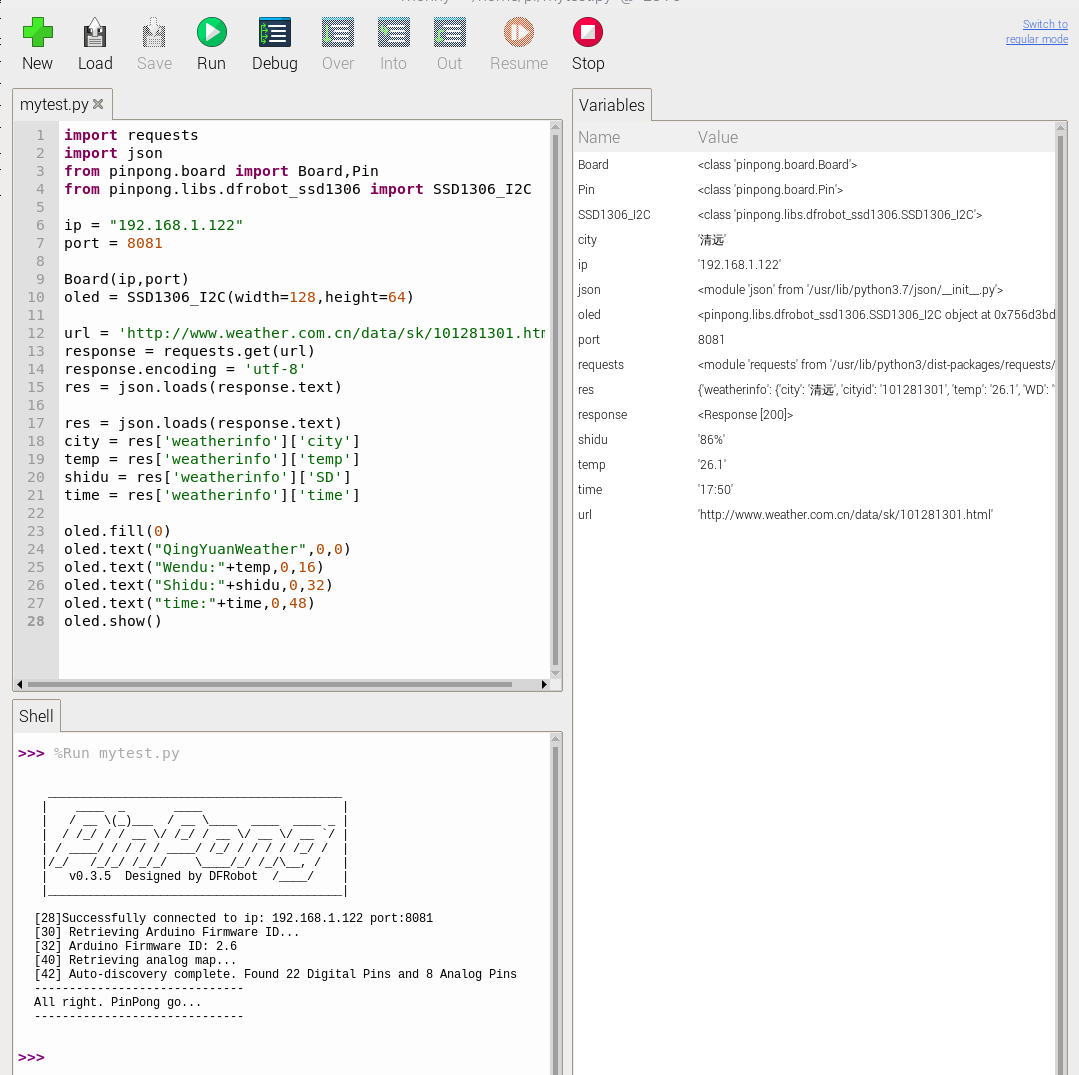Screen dimensions: 1079x1075
Task: Click 'oled.fill(0)' code line
Action: click(x=117, y=531)
